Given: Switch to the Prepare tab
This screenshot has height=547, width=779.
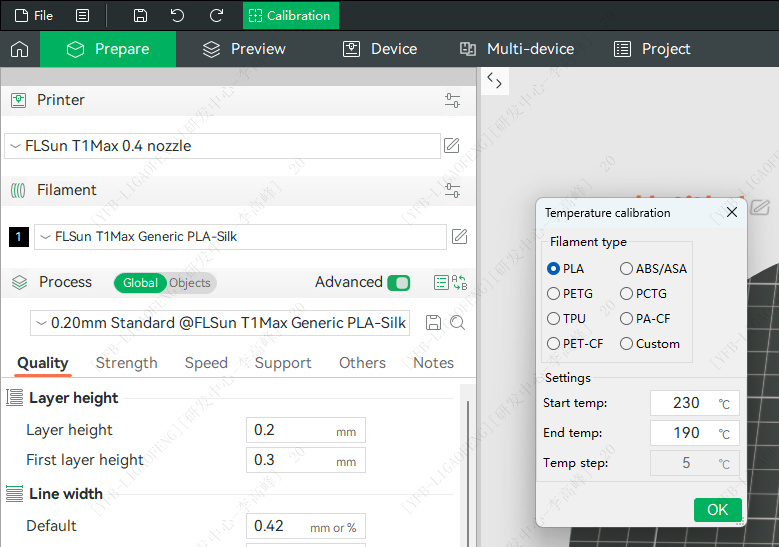Looking at the screenshot, I should coord(108,49).
